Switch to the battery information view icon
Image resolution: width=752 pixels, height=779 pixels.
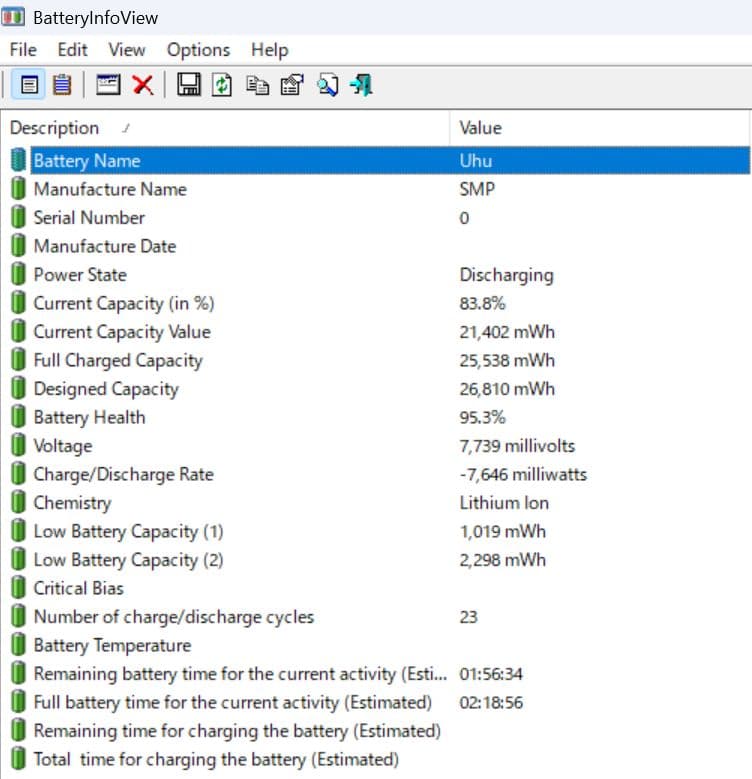[x=30, y=86]
